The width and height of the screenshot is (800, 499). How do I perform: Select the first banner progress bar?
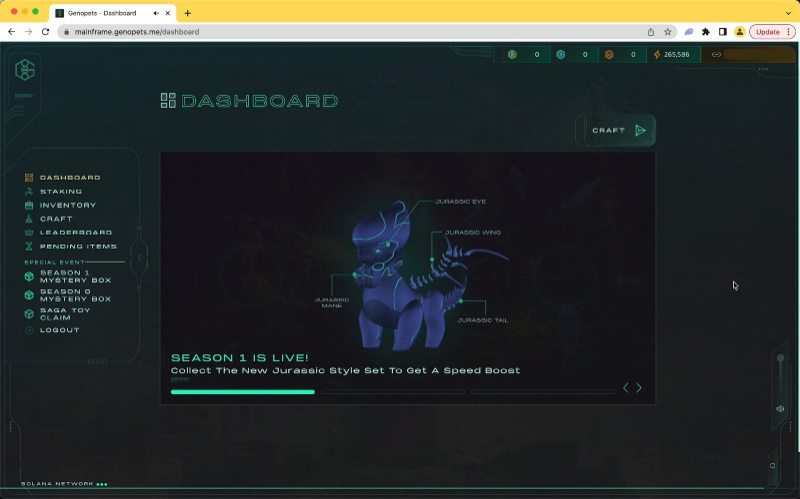point(243,392)
